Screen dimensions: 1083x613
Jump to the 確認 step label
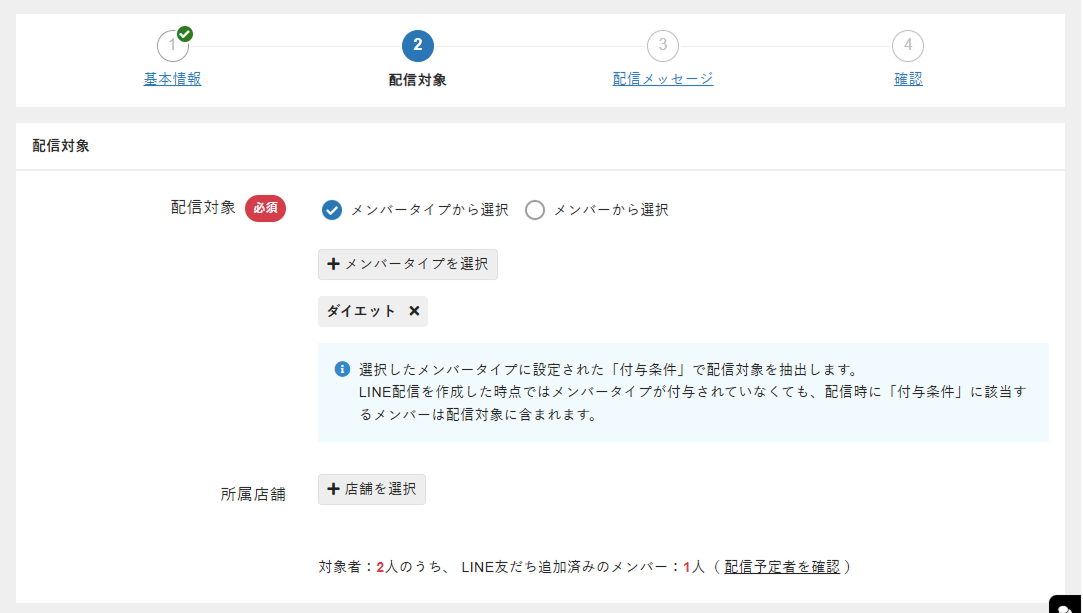(908, 78)
